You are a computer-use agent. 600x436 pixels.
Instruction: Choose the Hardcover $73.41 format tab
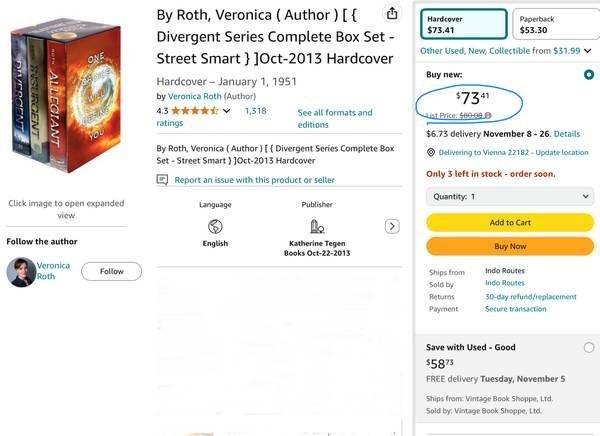click(463, 24)
